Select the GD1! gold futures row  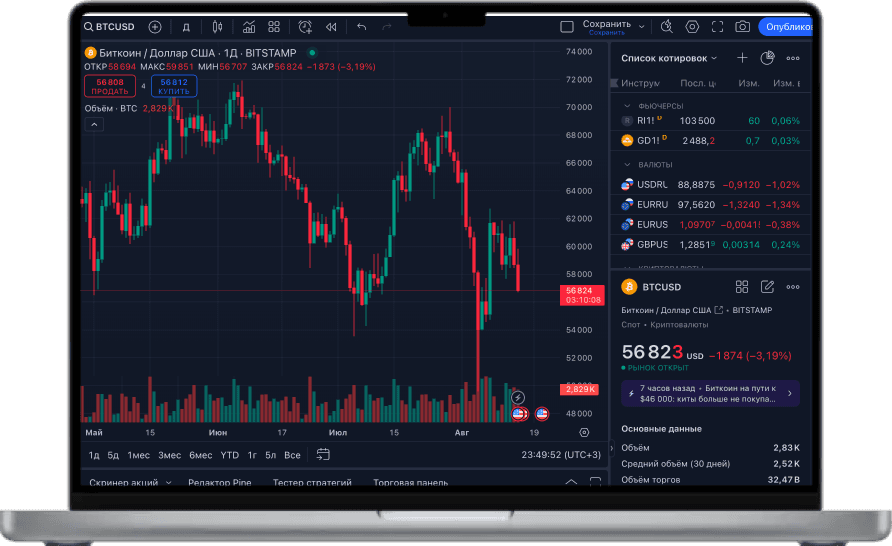point(711,140)
